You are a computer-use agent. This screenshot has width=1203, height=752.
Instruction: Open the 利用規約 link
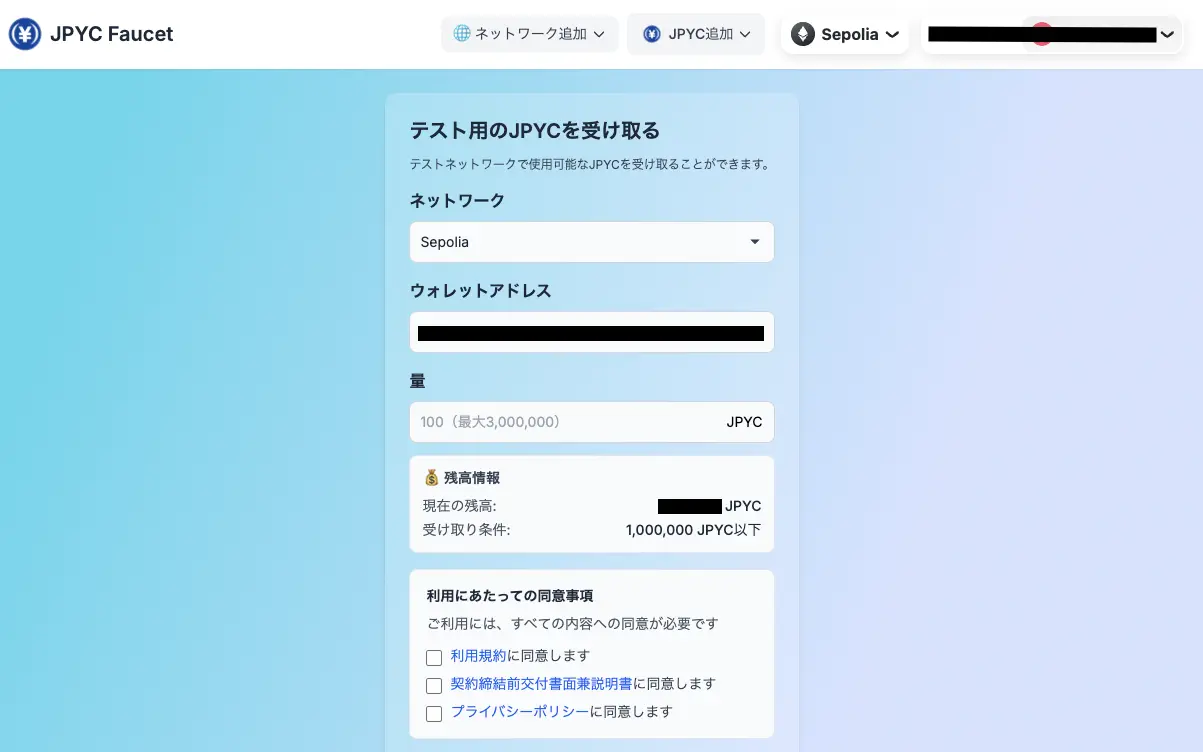click(x=478, y=656)
